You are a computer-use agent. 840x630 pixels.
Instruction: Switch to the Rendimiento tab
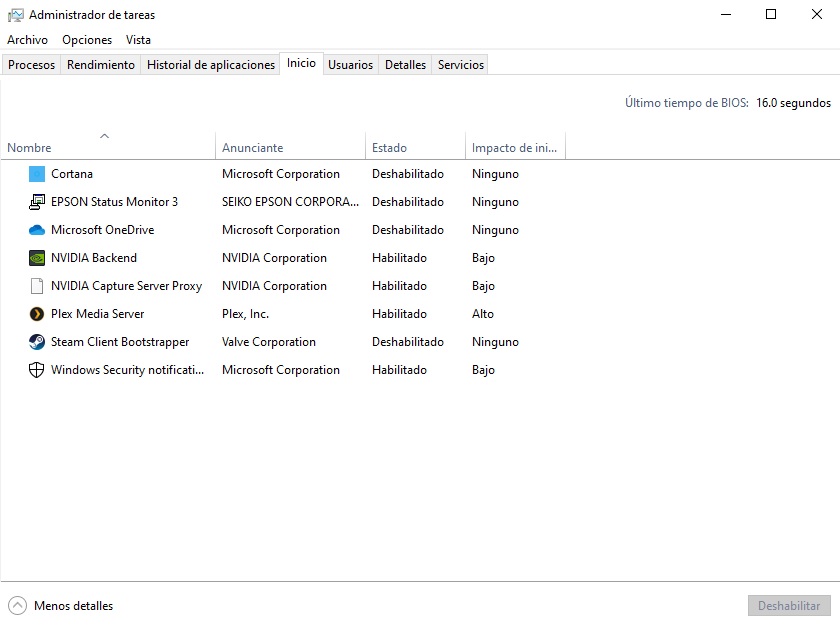pos(101,65)
